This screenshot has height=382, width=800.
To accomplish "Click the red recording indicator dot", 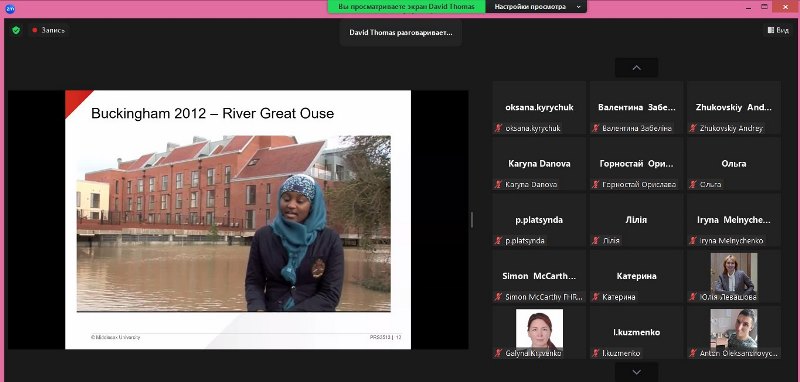I will tap(35, 31).
